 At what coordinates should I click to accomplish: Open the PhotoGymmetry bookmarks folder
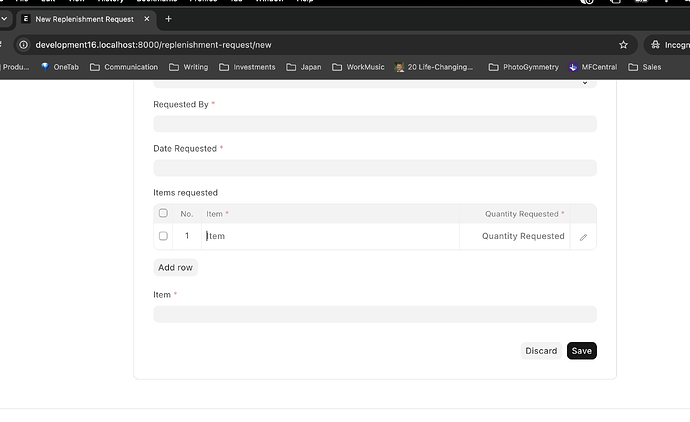tap(524, 67)
